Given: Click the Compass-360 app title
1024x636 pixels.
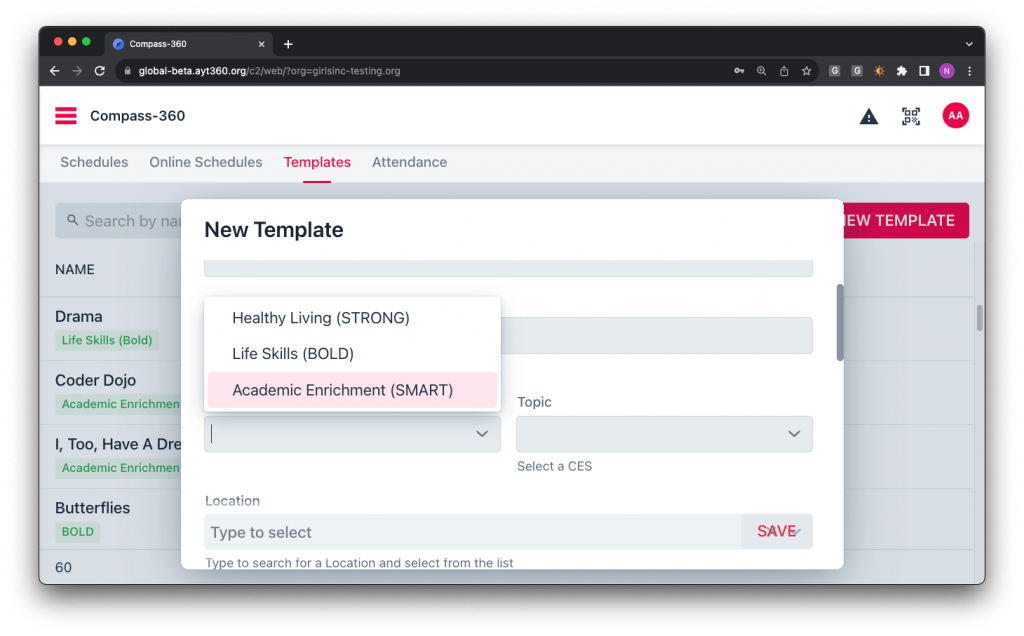Looking at the screenshot, I should 137,116.
